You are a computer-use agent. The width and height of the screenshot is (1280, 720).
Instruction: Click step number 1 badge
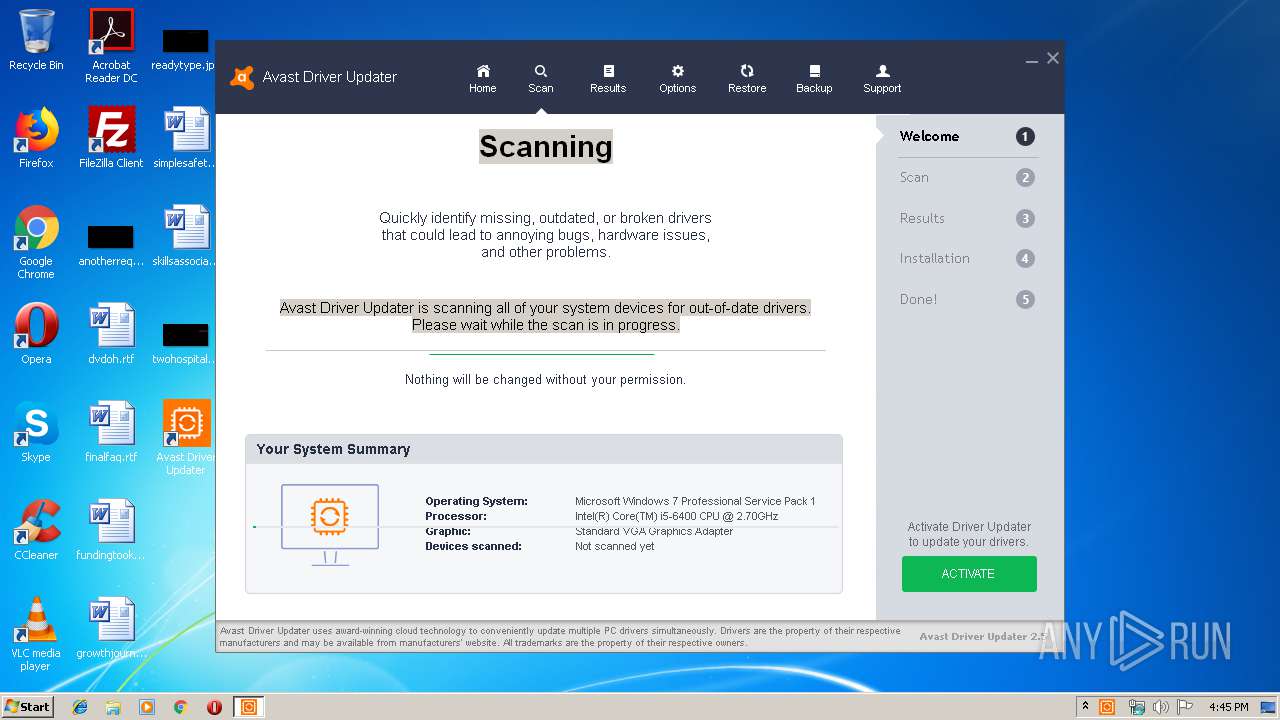1025,137
